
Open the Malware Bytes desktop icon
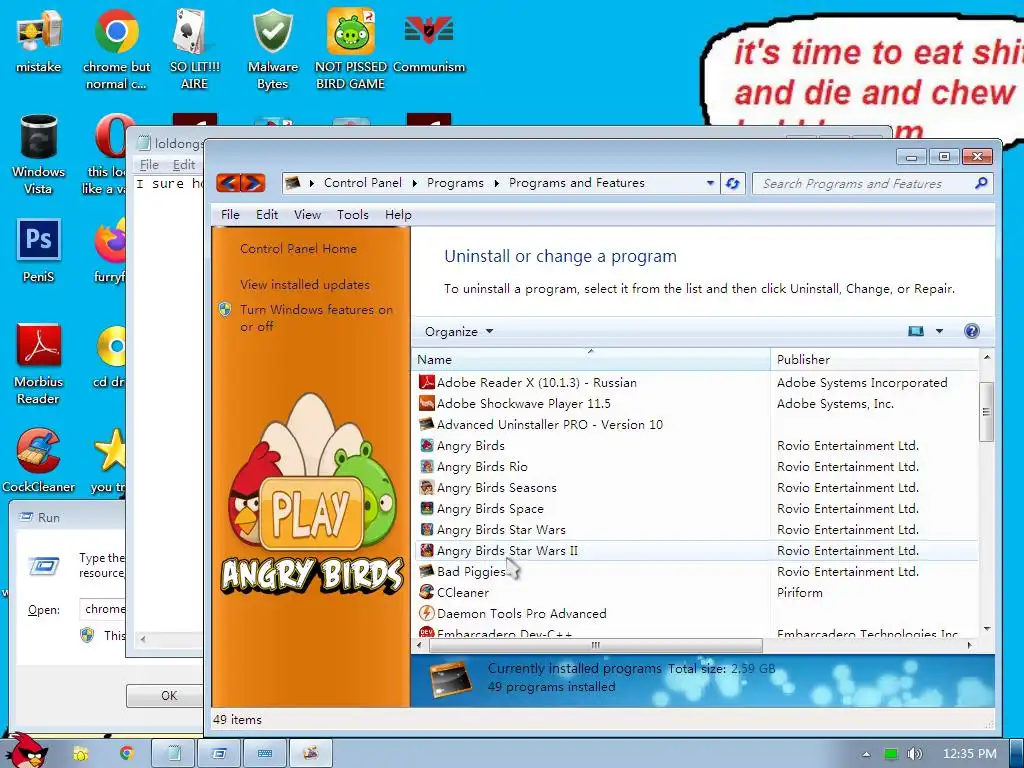click(x=272, y=49)
